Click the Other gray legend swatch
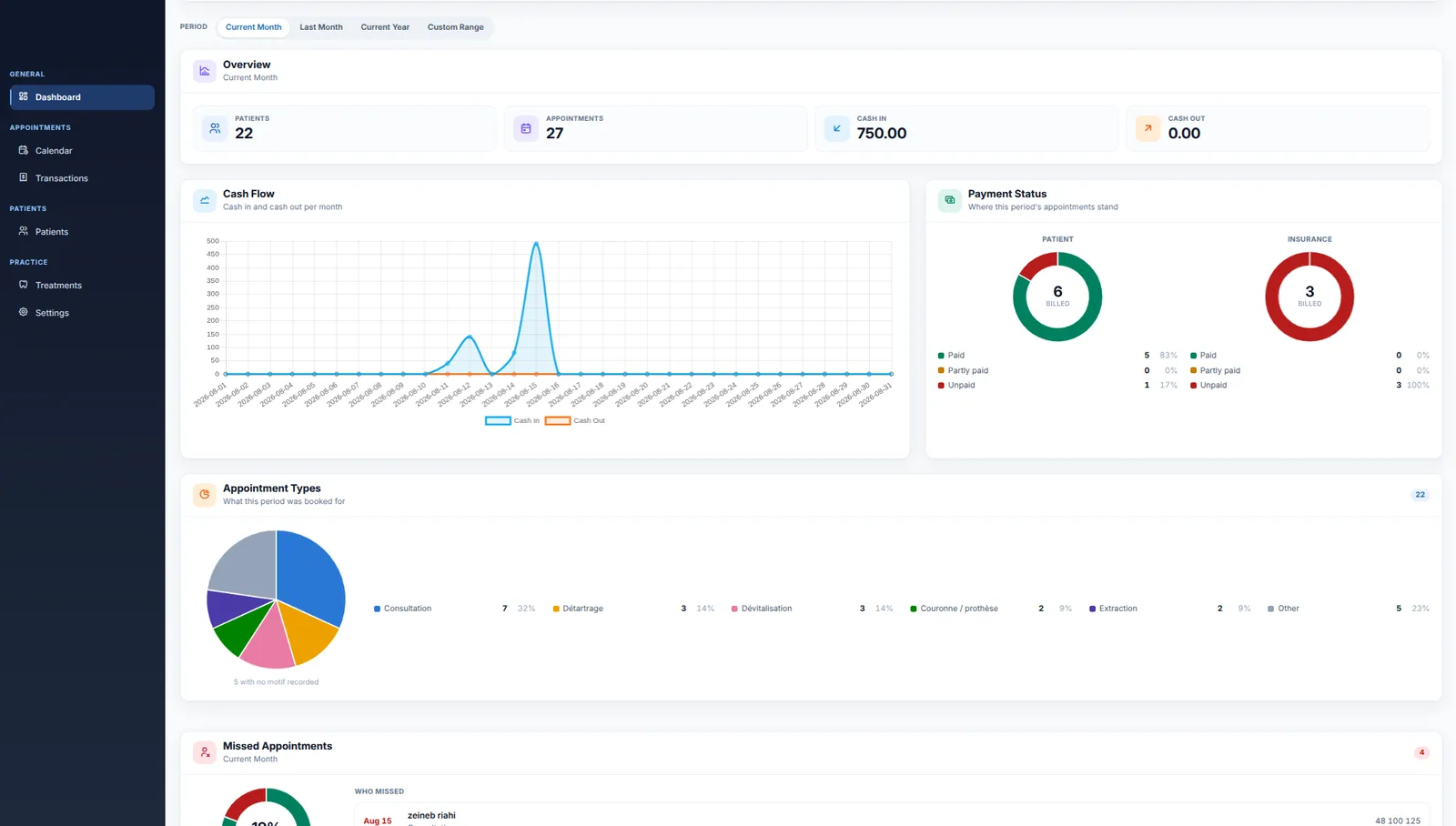The image size is (1456, 826). point(1270,609)
